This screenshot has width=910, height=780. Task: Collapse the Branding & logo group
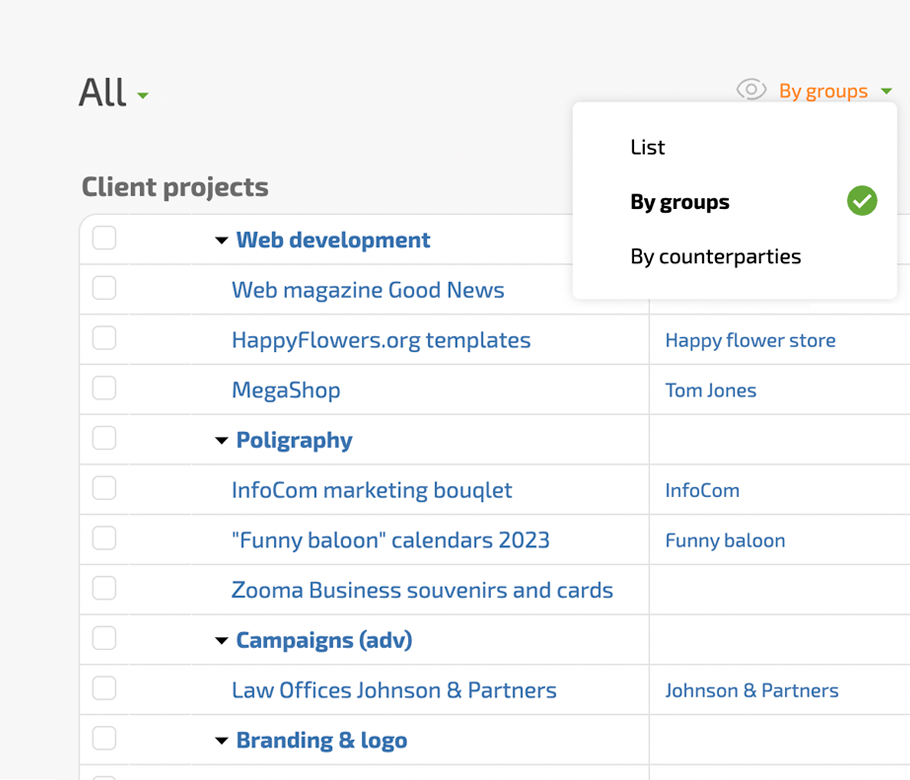coord(222,741)
